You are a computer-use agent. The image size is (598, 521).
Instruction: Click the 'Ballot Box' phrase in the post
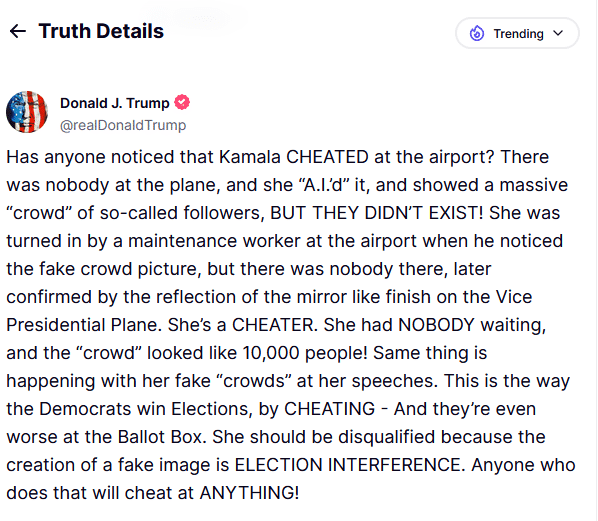pyautogui.click(x=162, y=437)
